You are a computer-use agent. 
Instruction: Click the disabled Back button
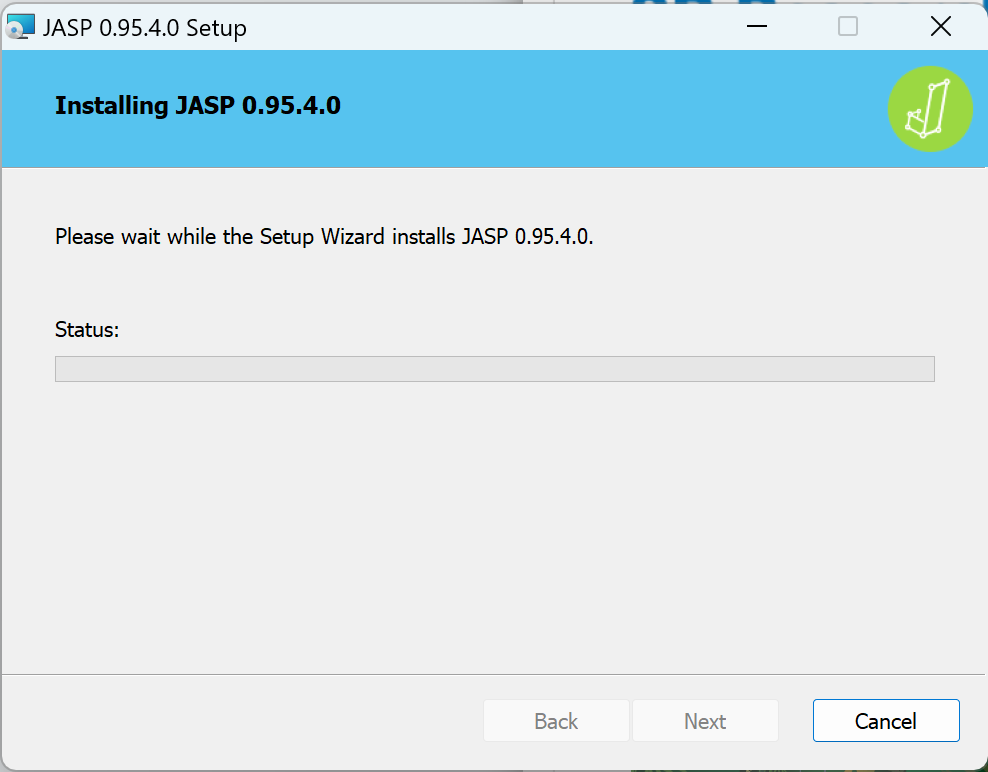tap(556, 721)
